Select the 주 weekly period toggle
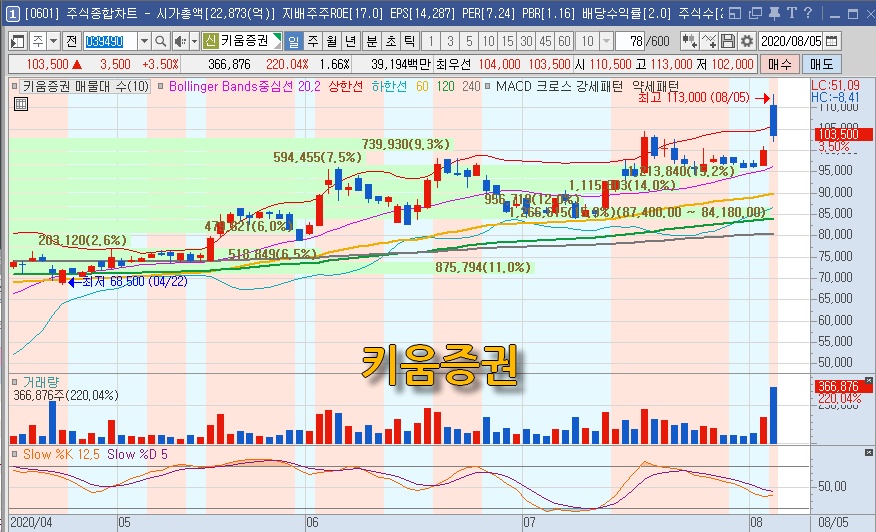Image resolution: width=876 pixels, height=532 pixels. click(x=313, y=41)
